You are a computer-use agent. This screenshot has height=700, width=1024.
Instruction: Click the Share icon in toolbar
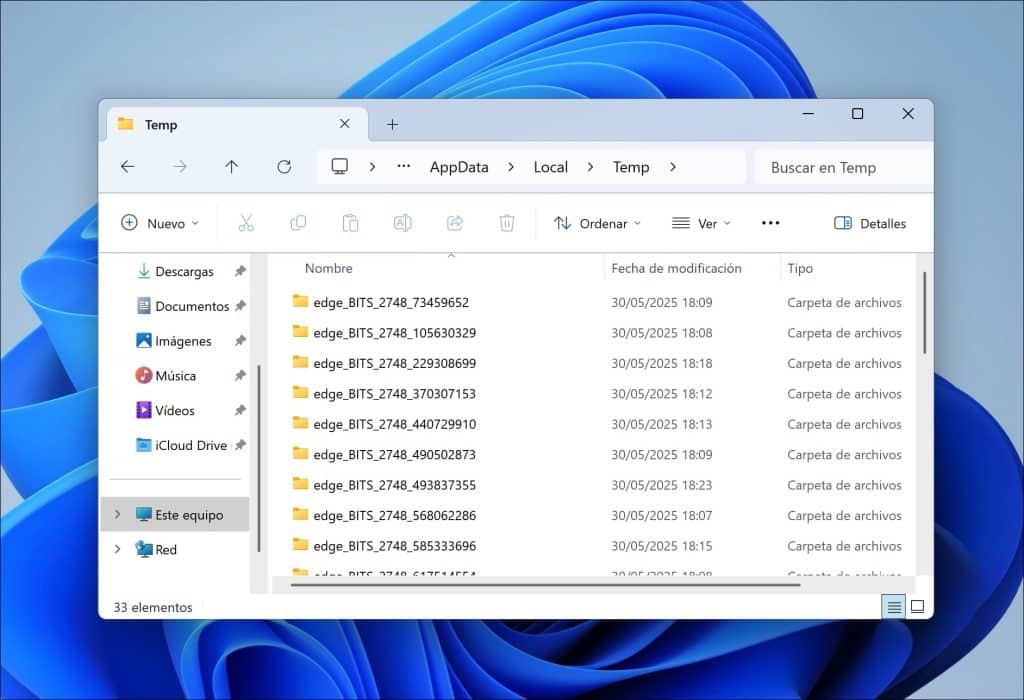point(455,223)
